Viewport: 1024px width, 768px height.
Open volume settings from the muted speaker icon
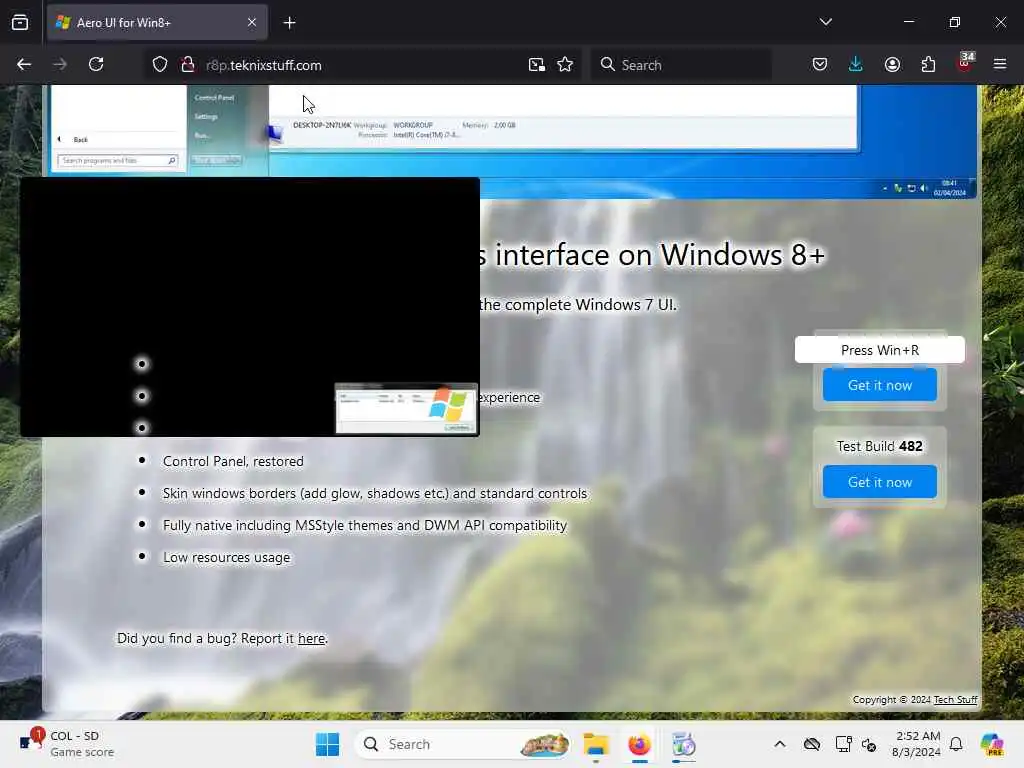(869, 744)
